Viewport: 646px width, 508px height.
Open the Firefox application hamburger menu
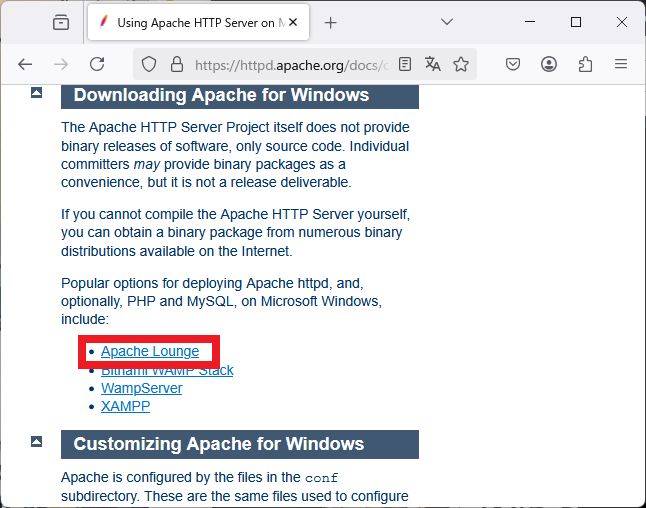coord(621,64)
